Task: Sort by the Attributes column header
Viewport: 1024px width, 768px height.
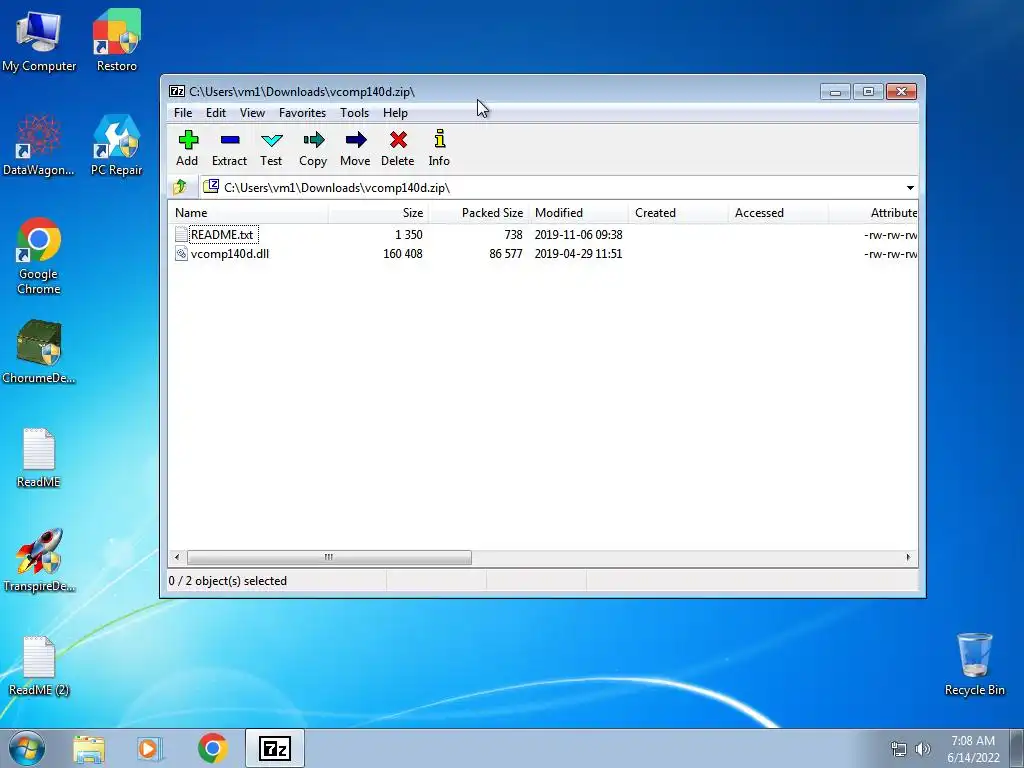Action: tap(873, 213)
